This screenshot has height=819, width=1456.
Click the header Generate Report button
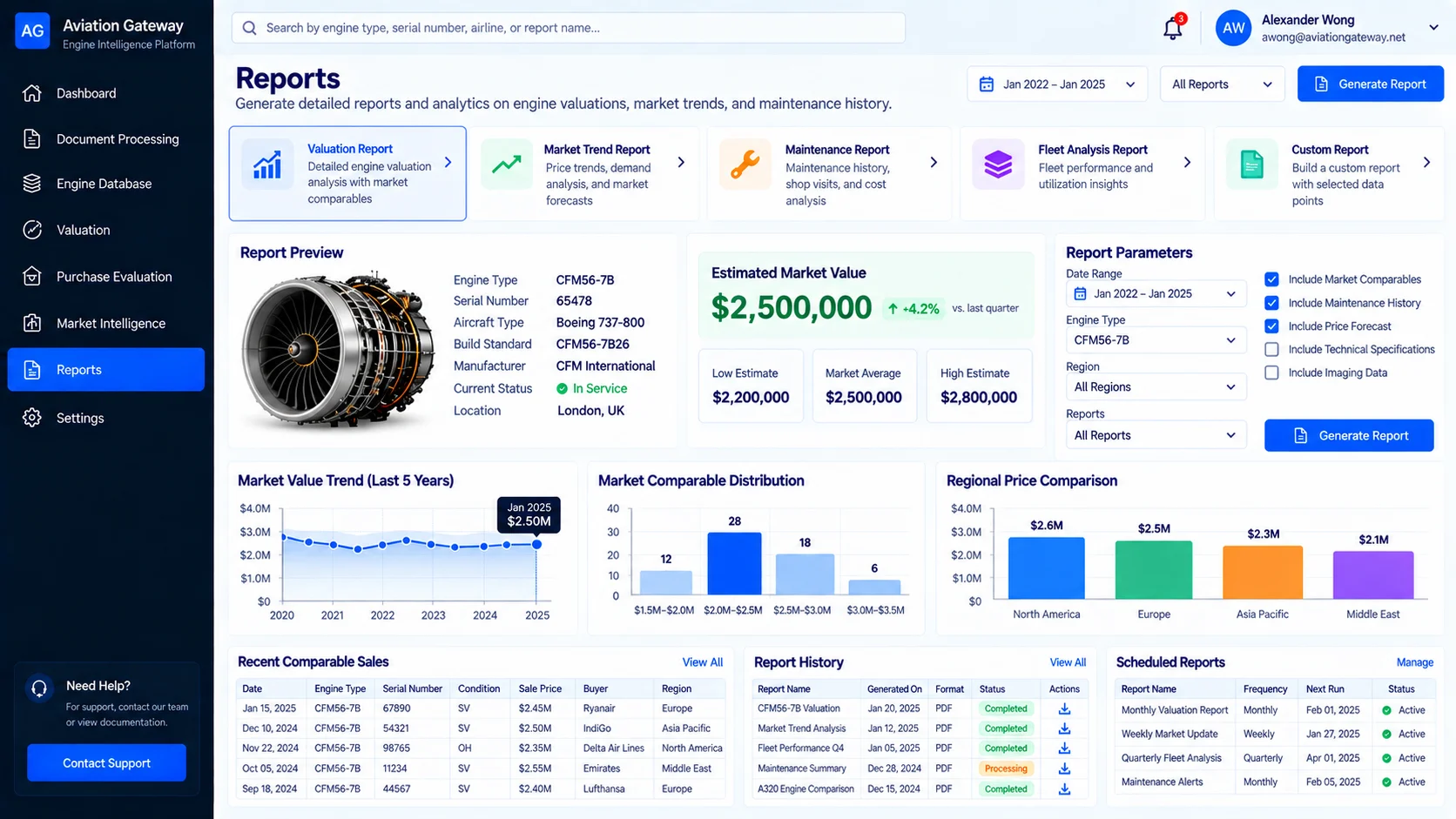(x=1370, y=84)
